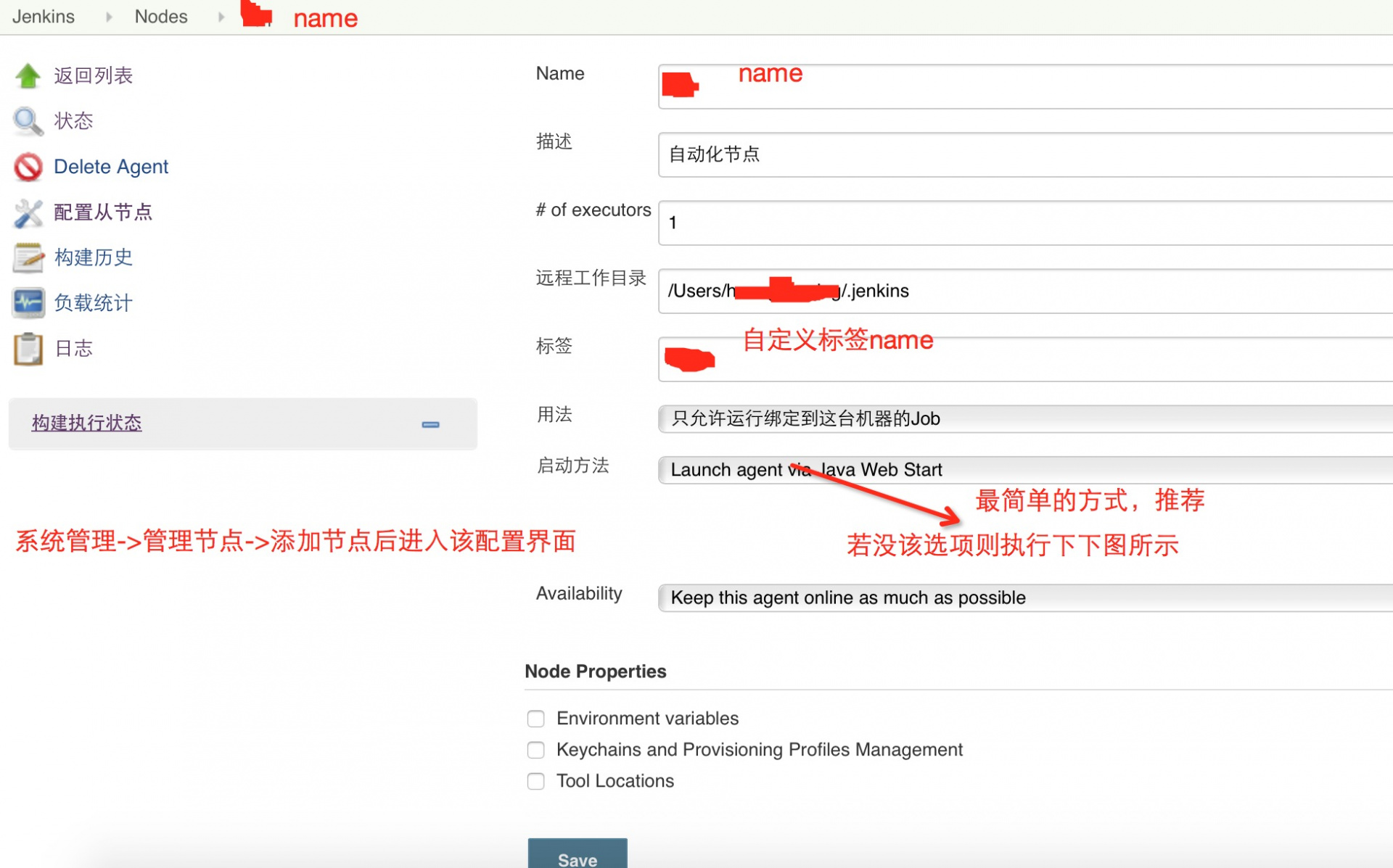Image resolution: width=1393 pixels, height=868 pixels.
Task: Click the 远程工作目录 path field
Action: point(1025,291)
